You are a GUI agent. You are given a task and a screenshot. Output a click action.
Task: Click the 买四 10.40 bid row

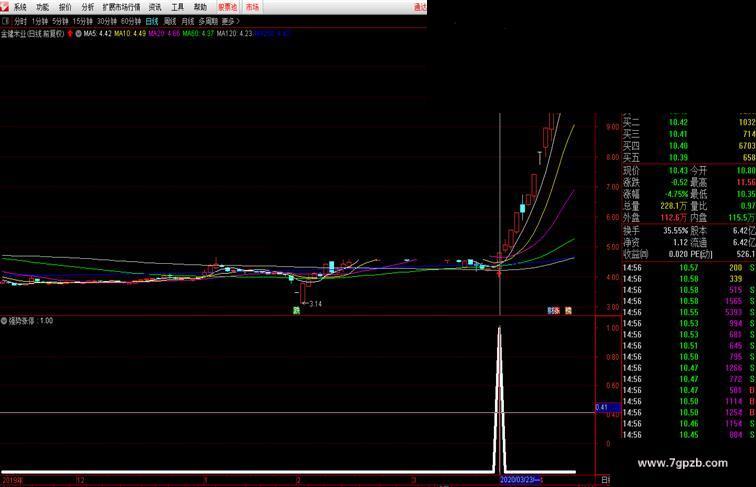pos(689,146)
